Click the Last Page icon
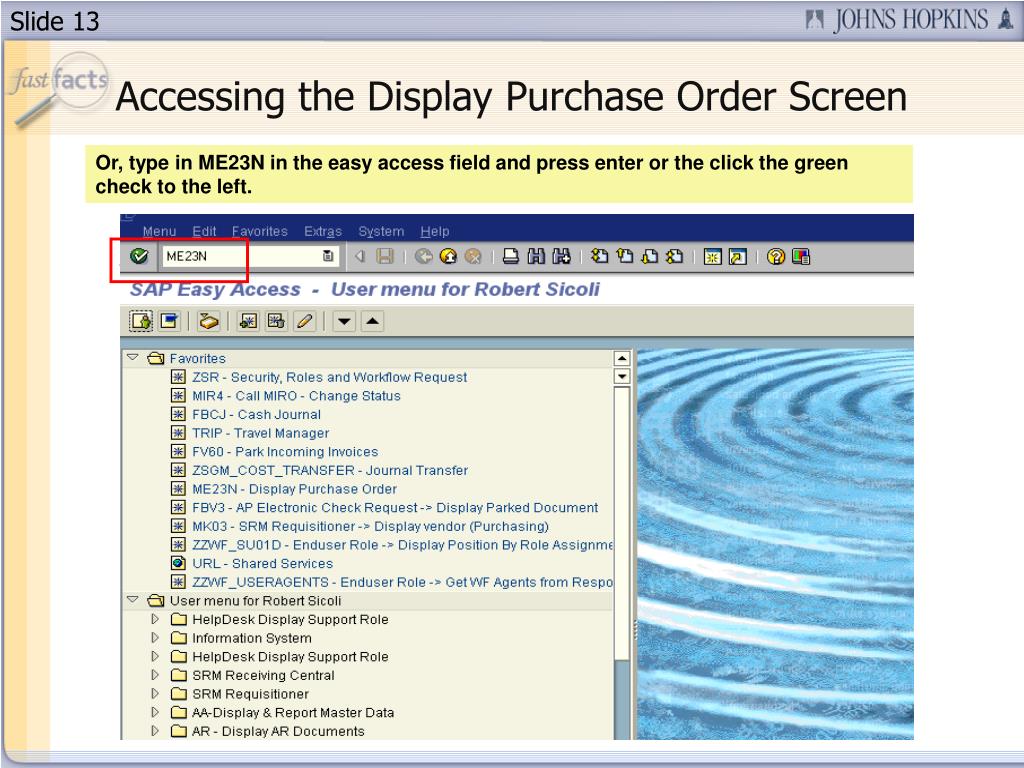The height and width of the screenshot is (768, 1024). tap(674, 257)
